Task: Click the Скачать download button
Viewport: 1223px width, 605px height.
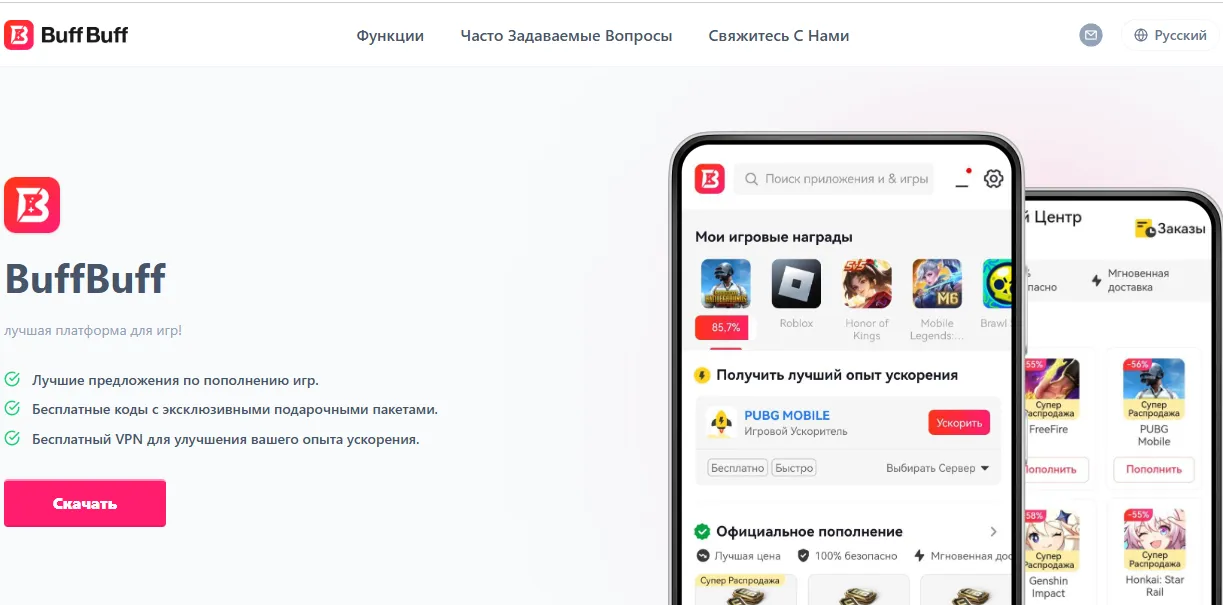Action: (x=85, y=504)
